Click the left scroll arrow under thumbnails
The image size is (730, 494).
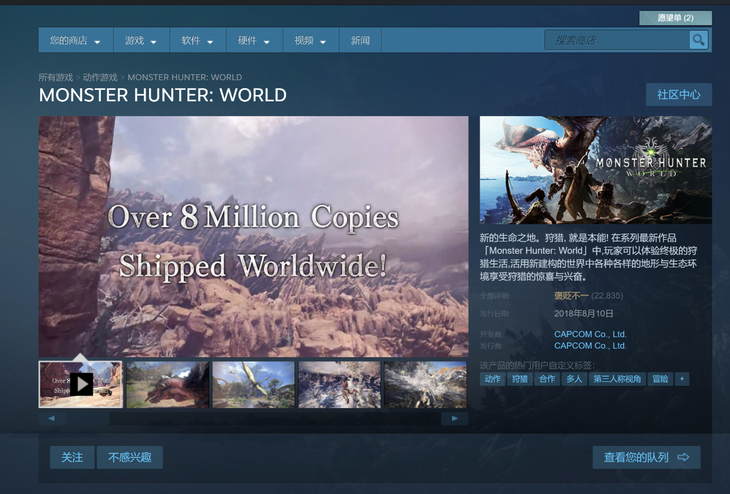click(x=52, y=419)
